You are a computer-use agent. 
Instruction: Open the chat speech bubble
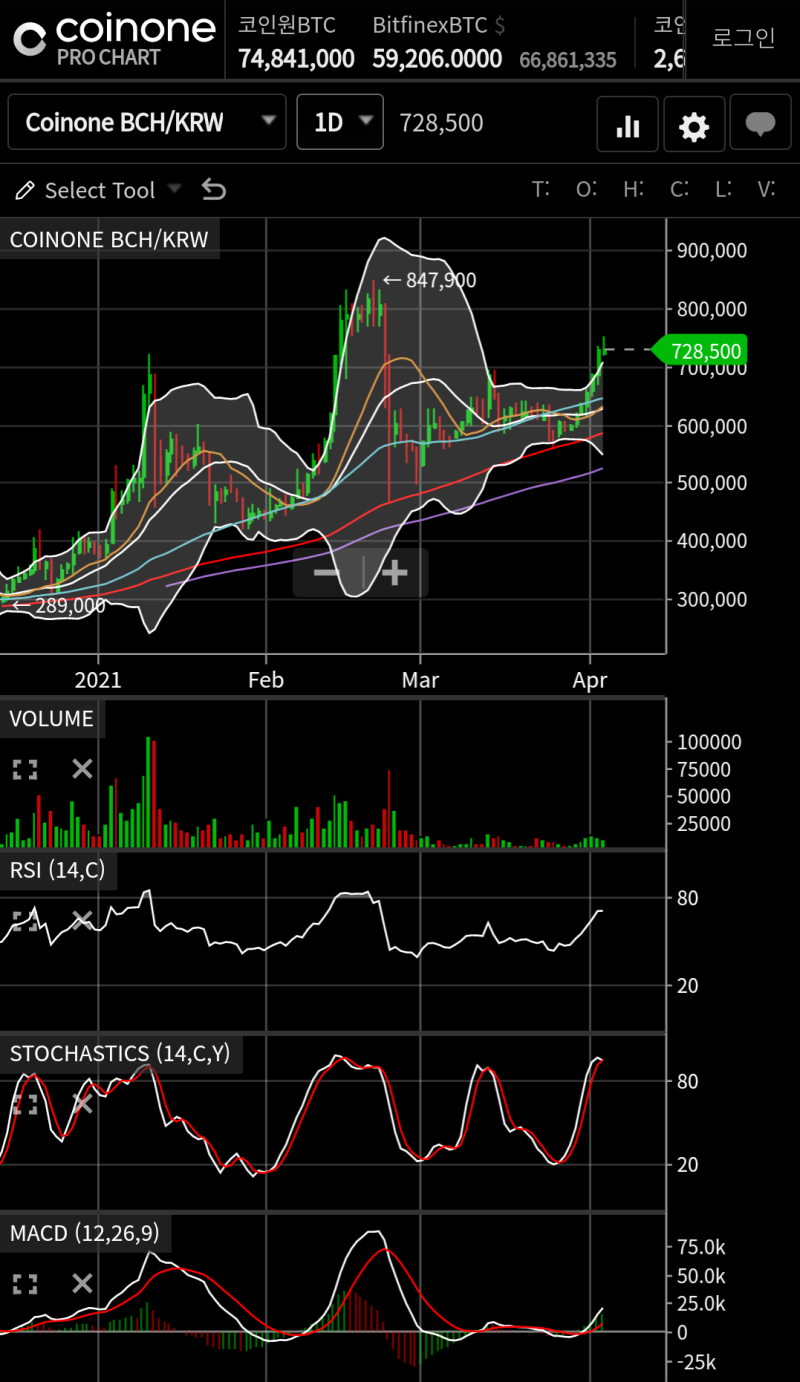click(x=761, y=124)
